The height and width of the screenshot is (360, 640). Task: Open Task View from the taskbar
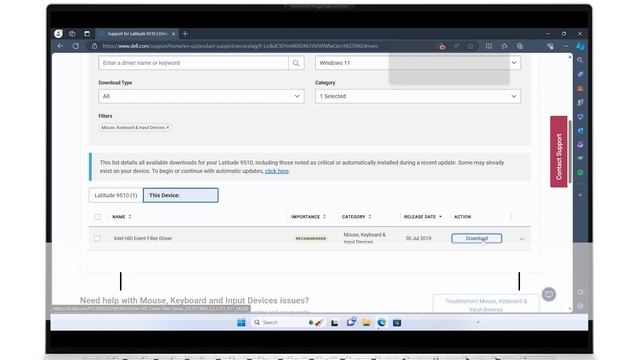pos(334,323)
